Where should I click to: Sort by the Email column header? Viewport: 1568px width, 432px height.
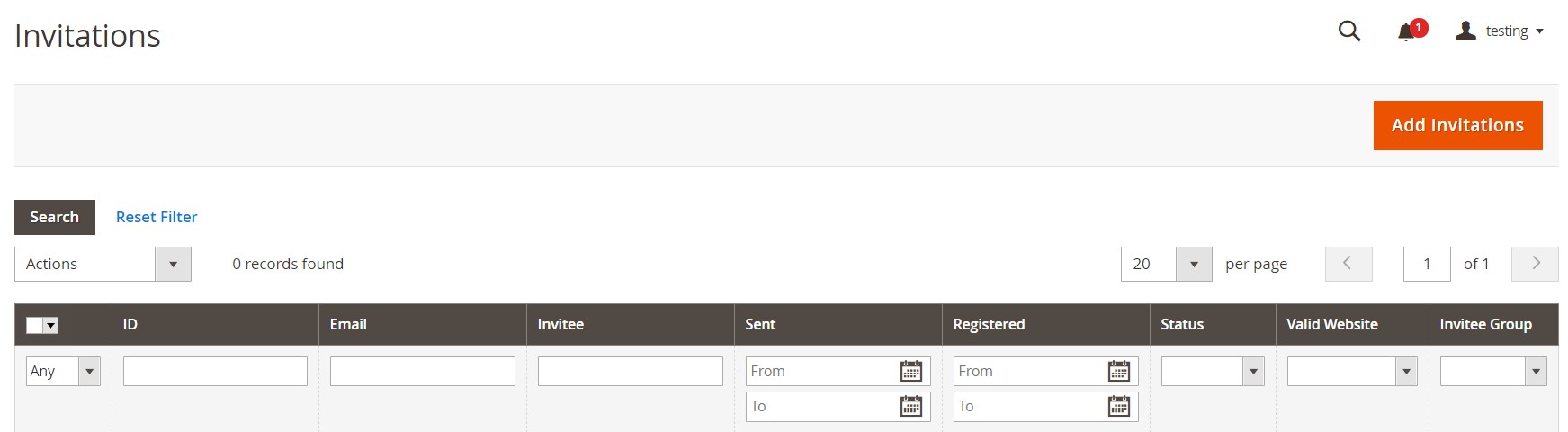[348, 324]
